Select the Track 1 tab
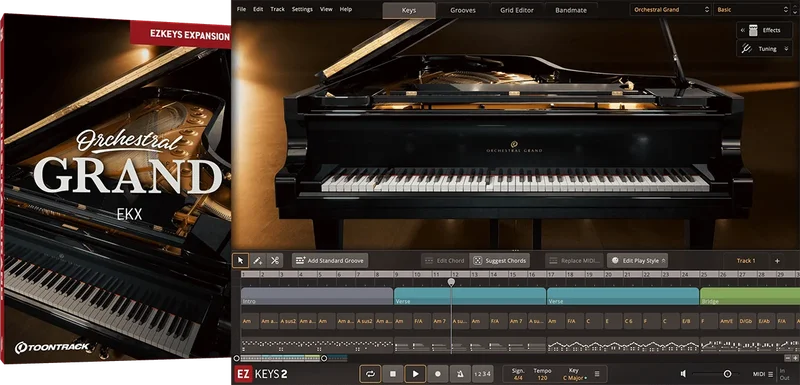Viewport: 800px width, 385px height. coord(746,261)
